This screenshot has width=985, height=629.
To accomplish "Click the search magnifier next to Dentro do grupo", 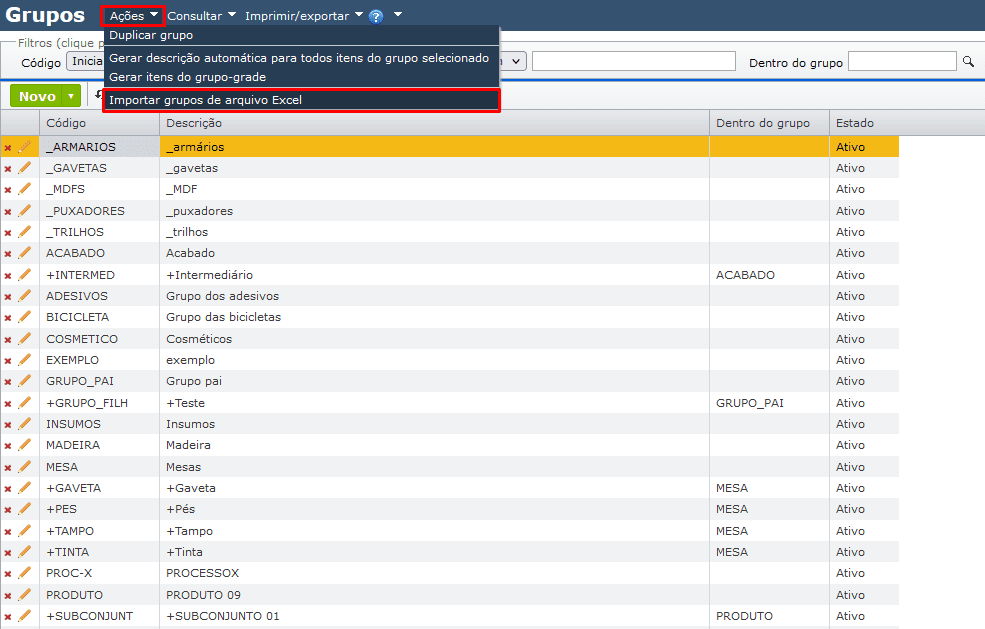I will tap(968, 62).
